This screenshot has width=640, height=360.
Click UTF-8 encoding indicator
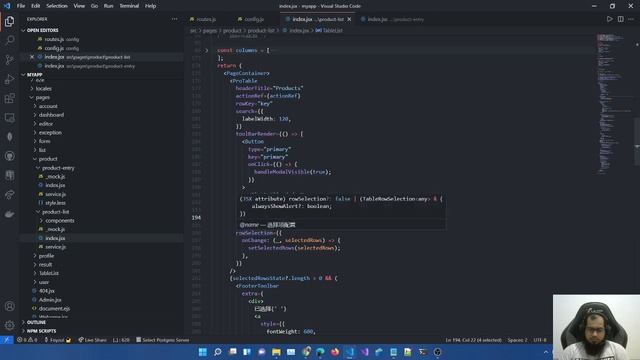pyautogui.click(x=540, y=340)
